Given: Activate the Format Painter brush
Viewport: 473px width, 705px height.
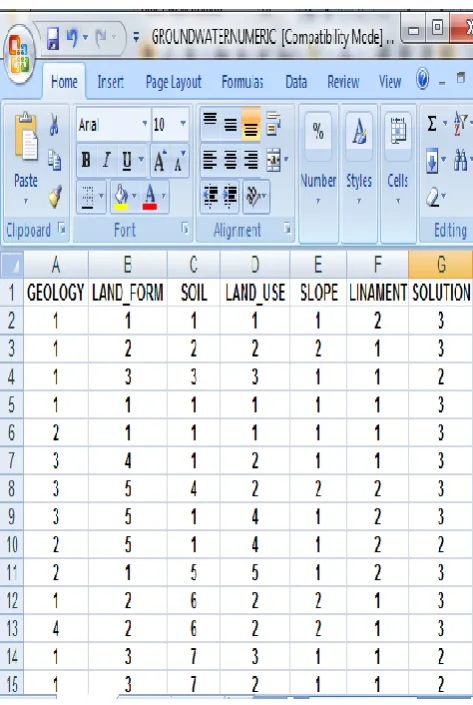Looking at the screenshot, I should point(55,196).
